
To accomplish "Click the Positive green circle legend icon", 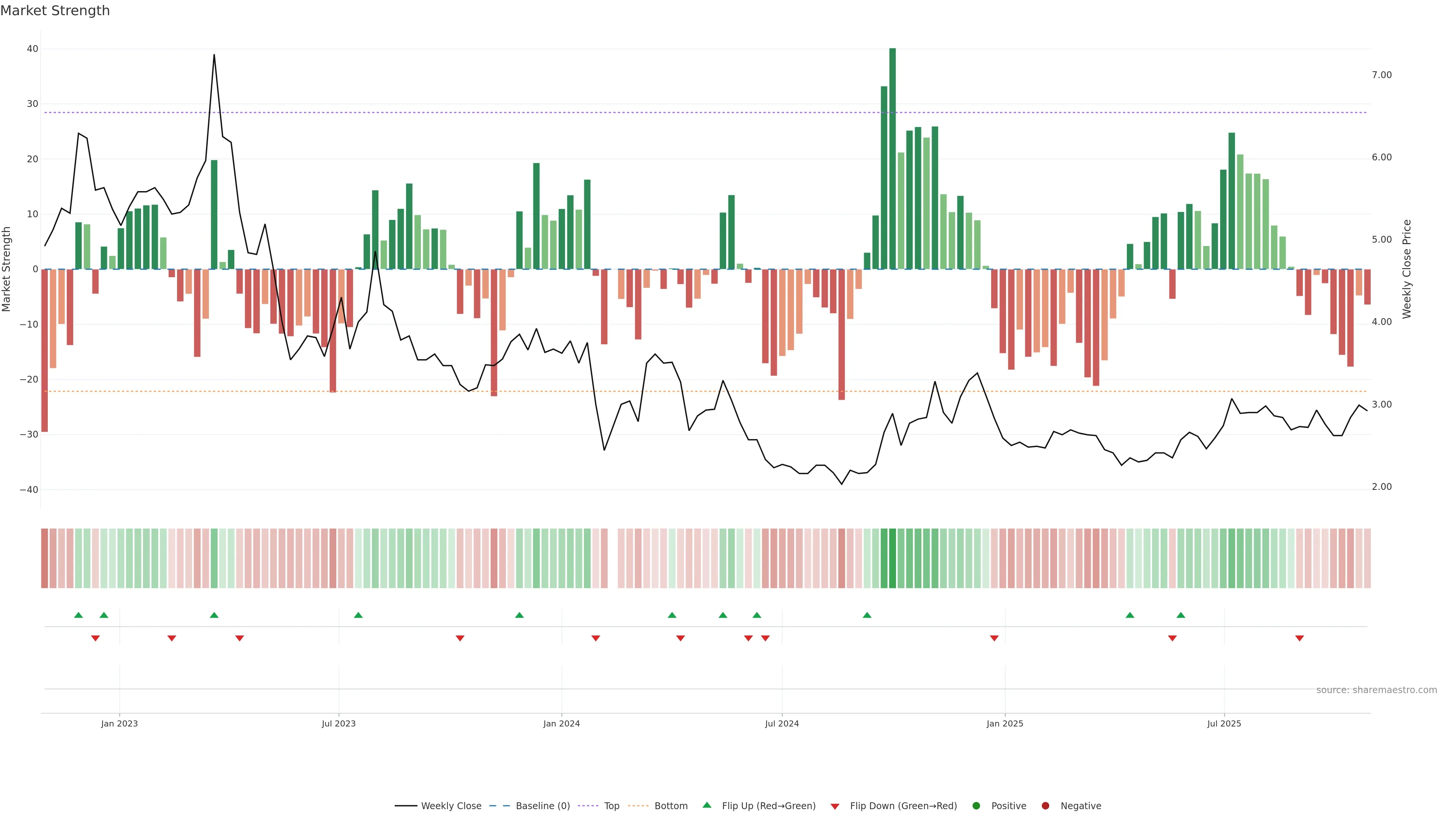I will [976, 806].
